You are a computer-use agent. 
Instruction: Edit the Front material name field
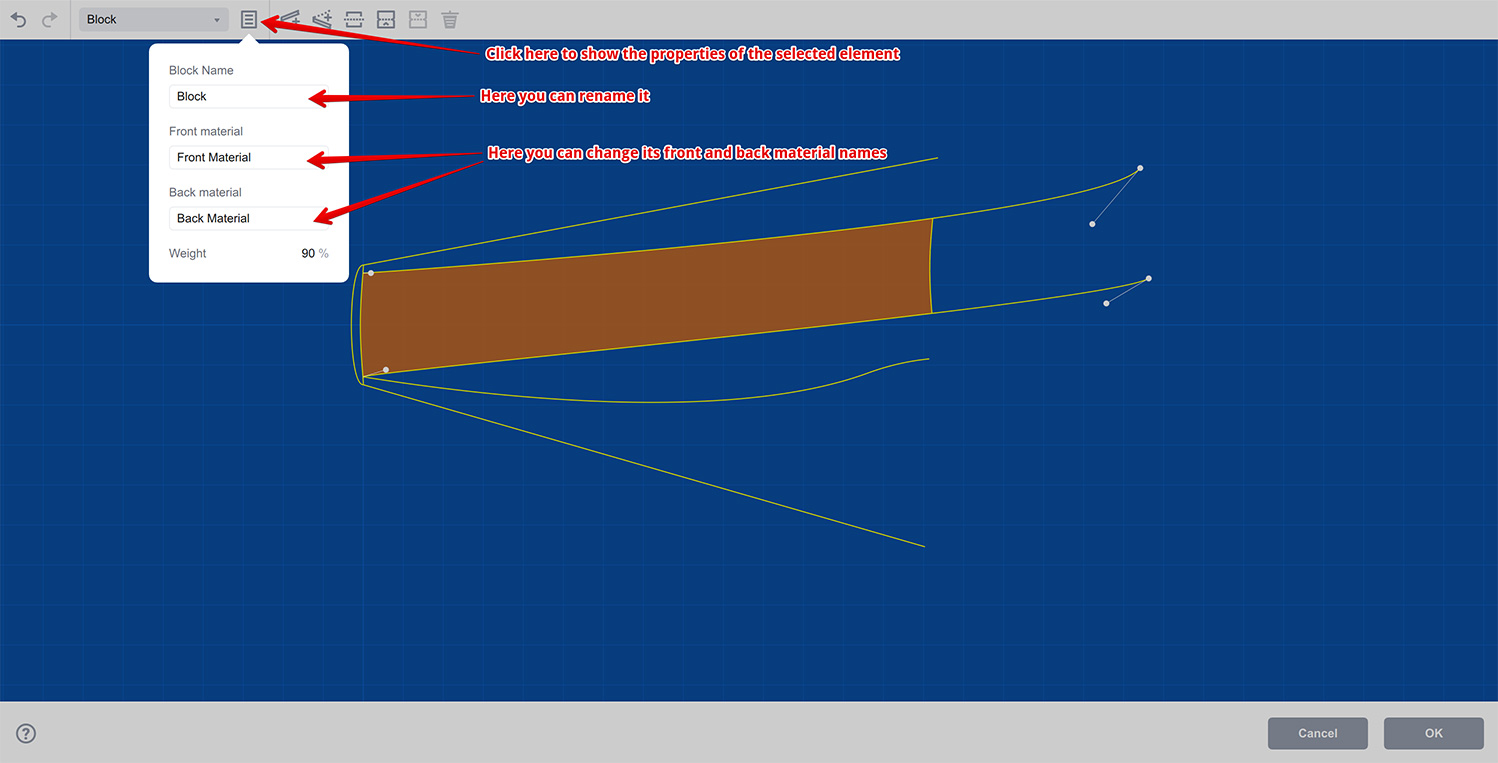click(249, 157)
